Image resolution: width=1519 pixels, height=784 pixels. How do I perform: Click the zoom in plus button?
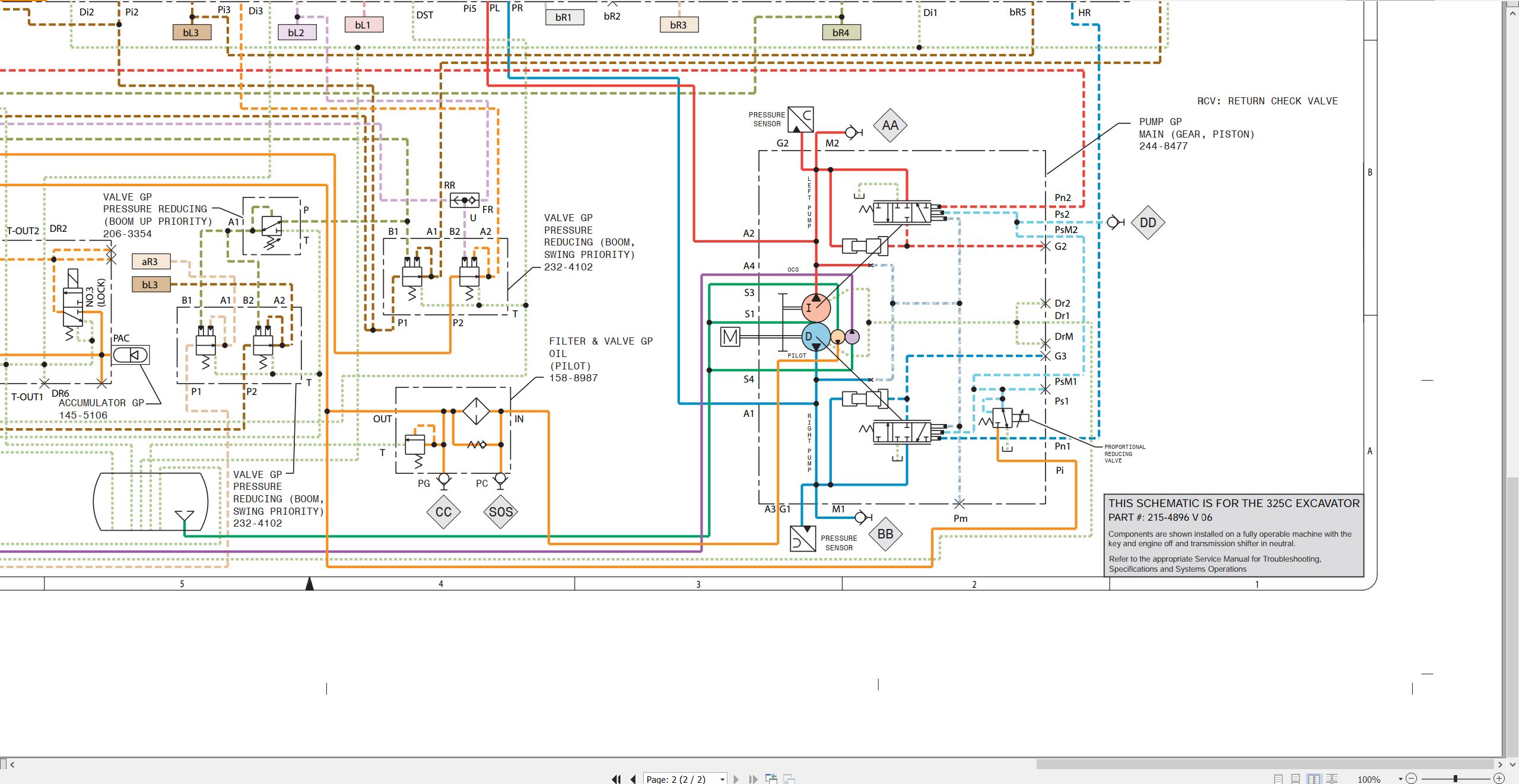click(1499, 779)
